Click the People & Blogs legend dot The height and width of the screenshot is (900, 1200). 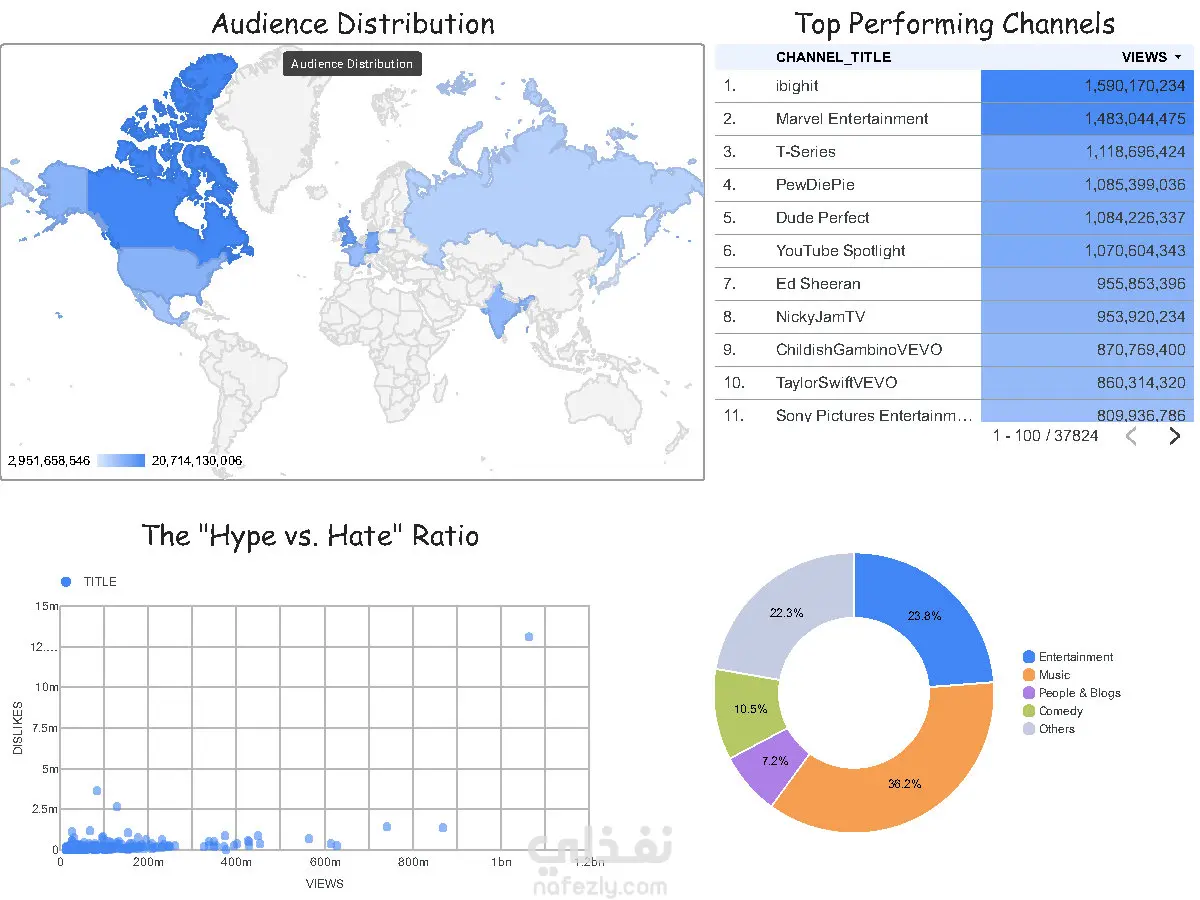(1029, 693)
